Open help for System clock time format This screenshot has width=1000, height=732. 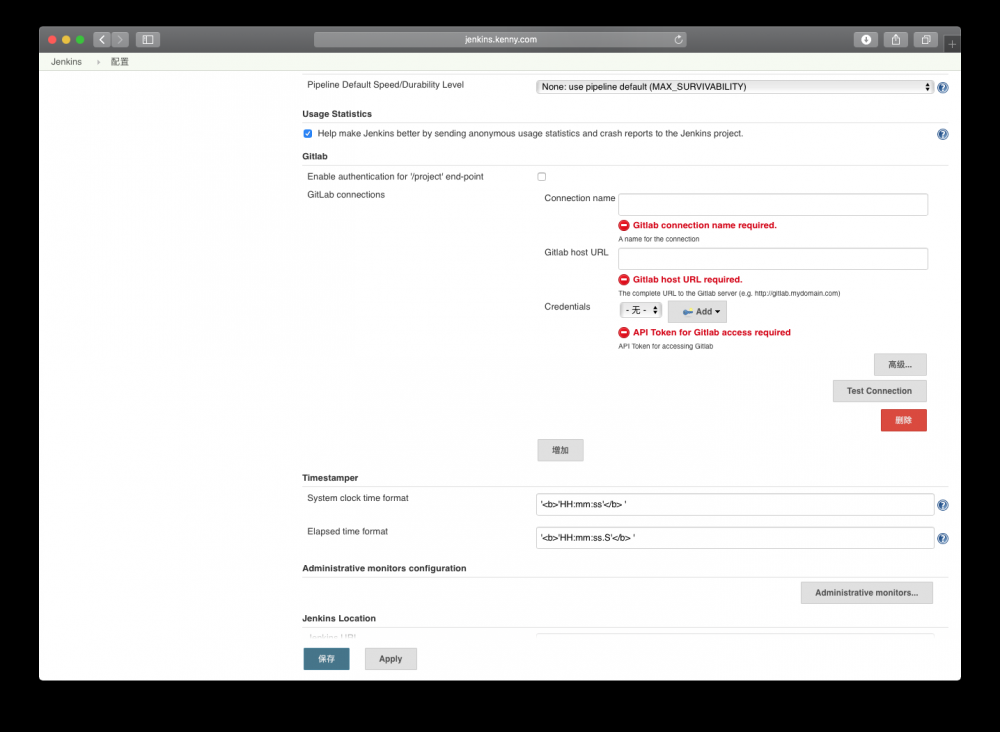(943, 505)
